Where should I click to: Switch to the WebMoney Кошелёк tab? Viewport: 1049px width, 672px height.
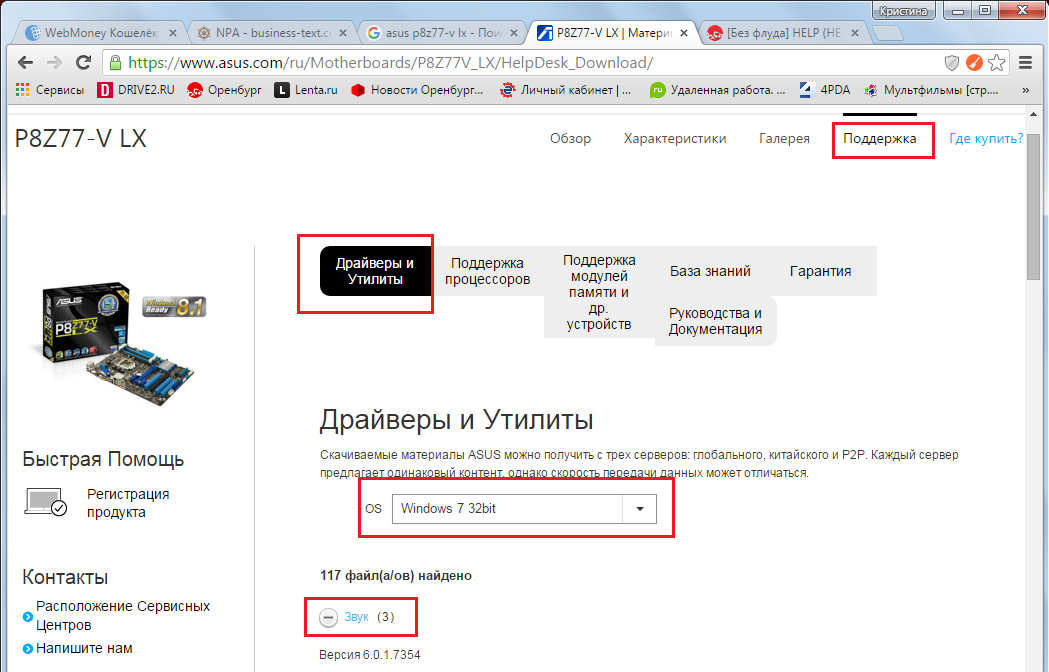coord(100,33)
